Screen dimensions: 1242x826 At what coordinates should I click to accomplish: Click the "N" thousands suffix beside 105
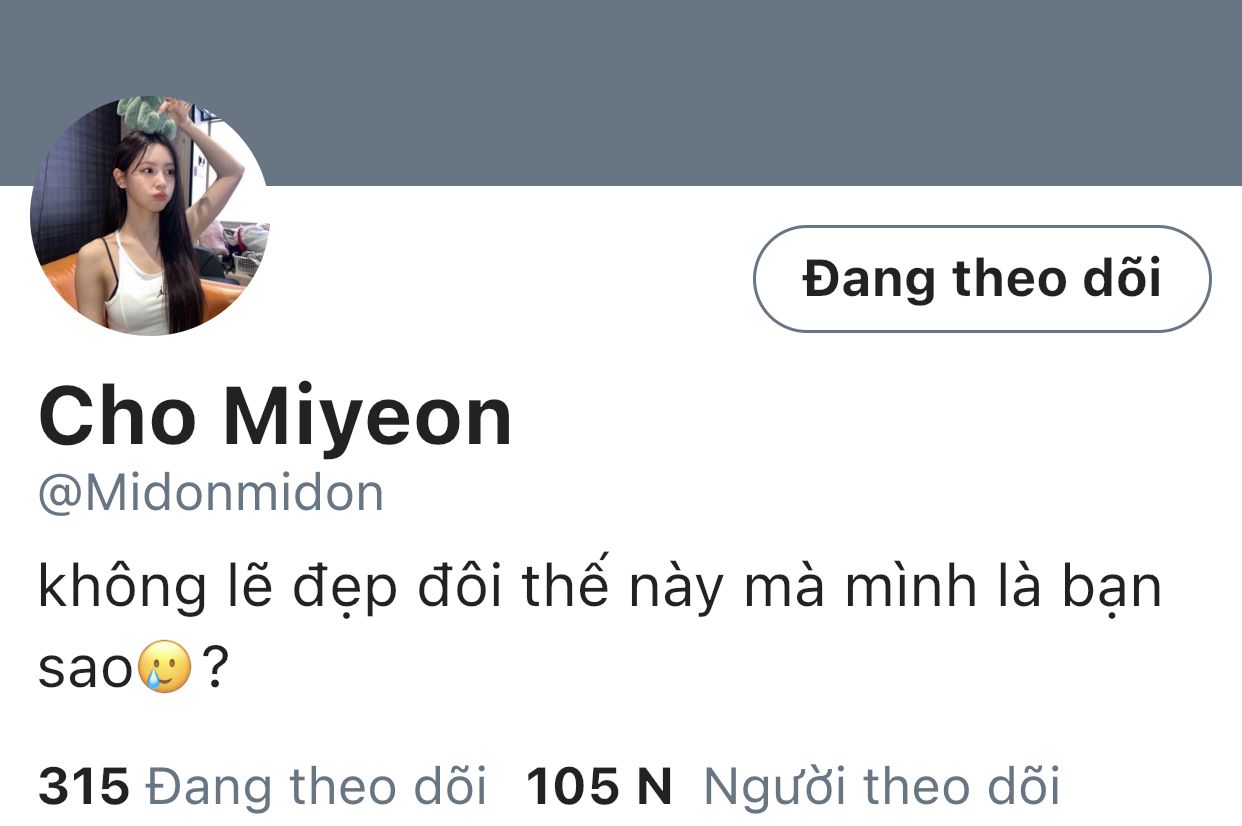click(654, 787)
